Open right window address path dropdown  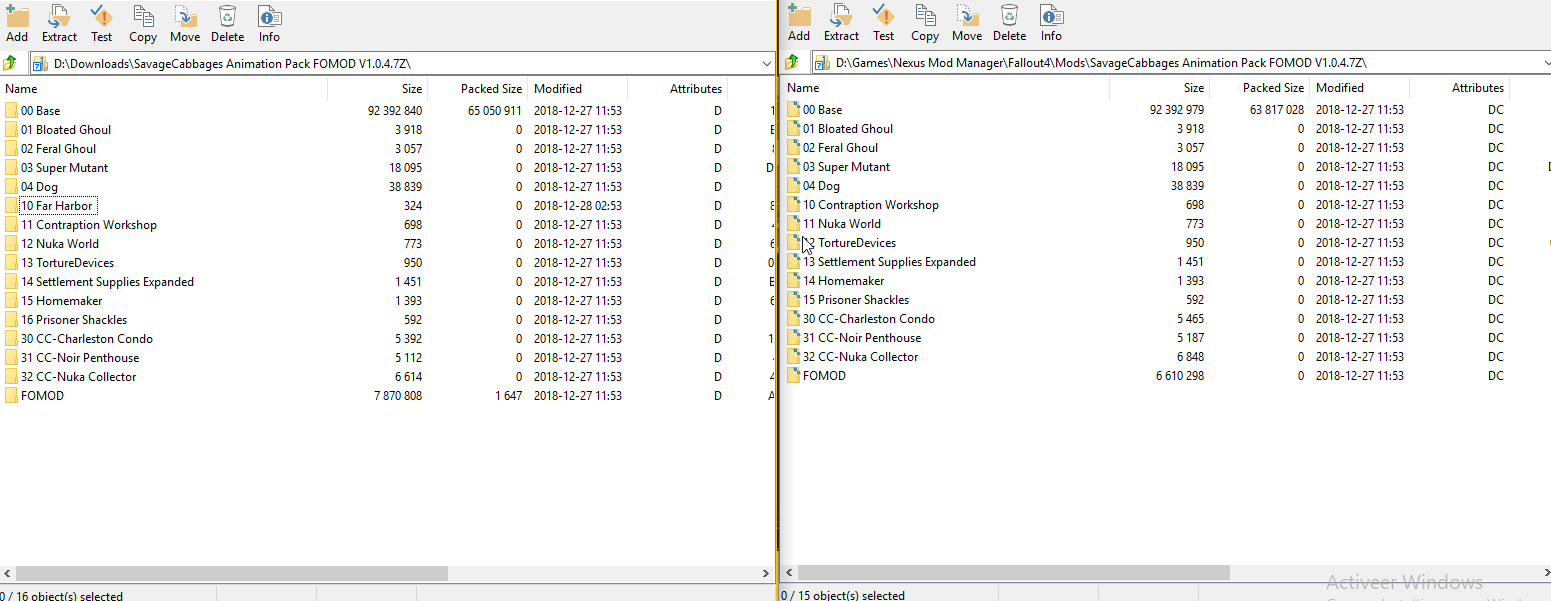(x=1545, y=62)
